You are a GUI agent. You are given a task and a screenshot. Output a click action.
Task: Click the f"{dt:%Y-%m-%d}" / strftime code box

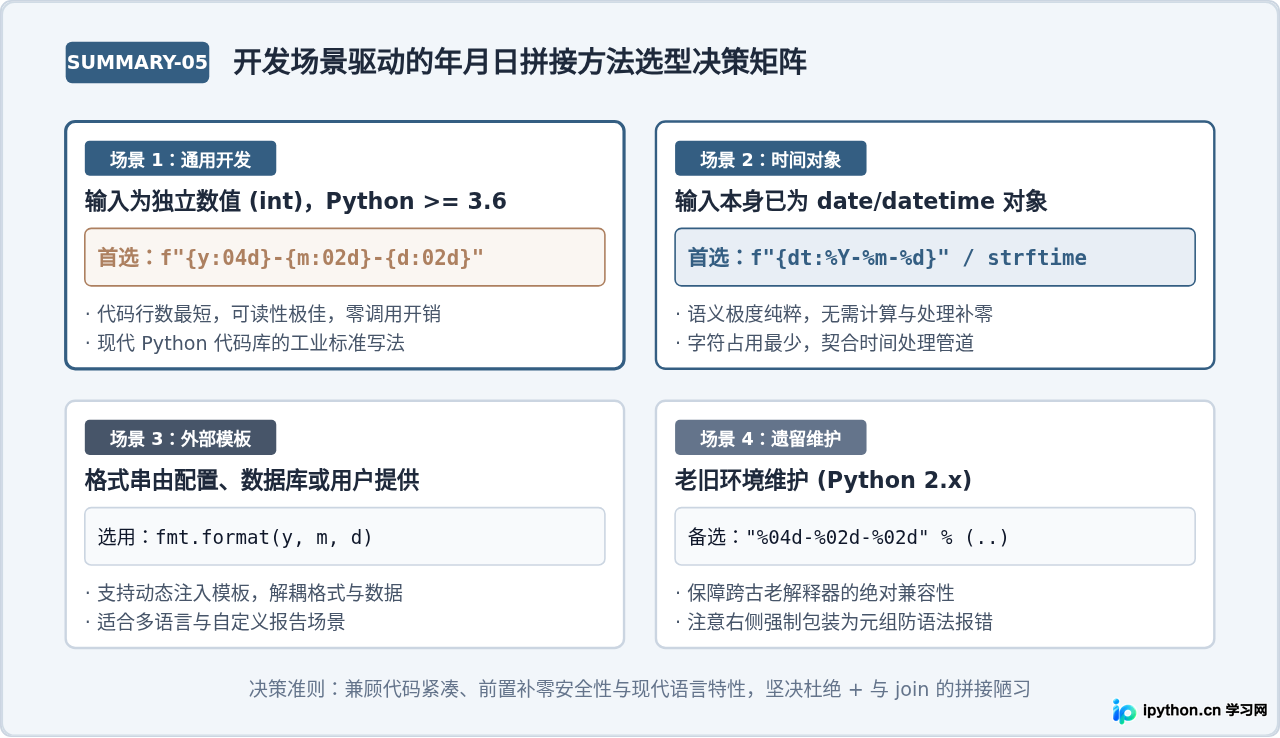tap(935, 257)
